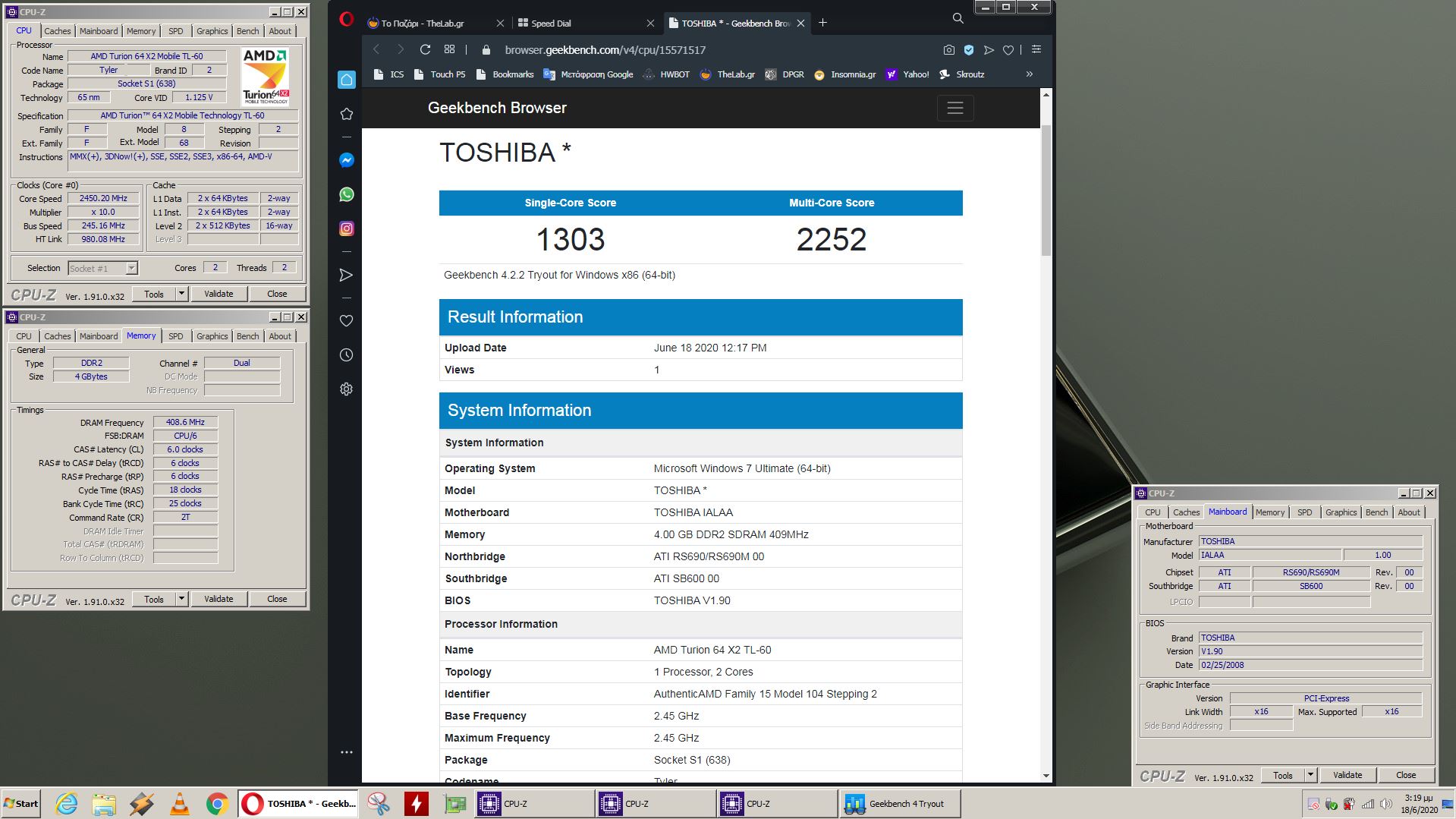Click volume speaker in system tray

coord(1385,804)
